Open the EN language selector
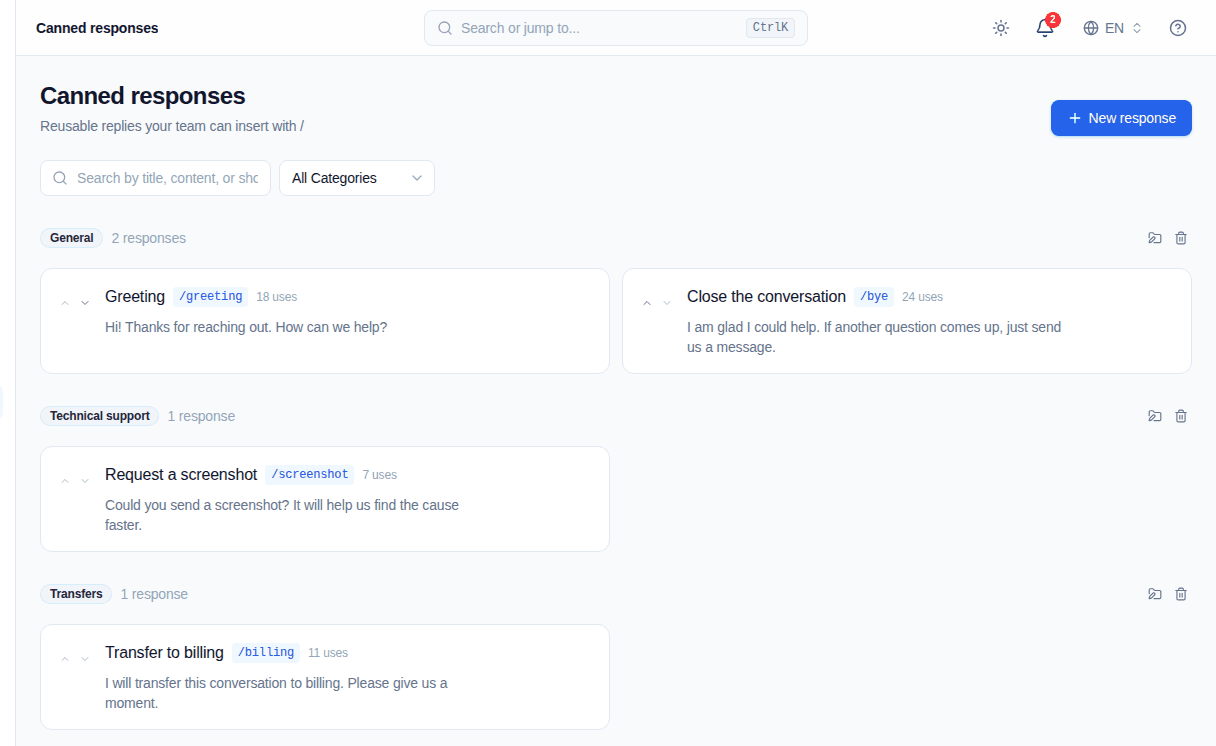The width and height of the screenshot is (1216, 746). (x=1112, y=28)
